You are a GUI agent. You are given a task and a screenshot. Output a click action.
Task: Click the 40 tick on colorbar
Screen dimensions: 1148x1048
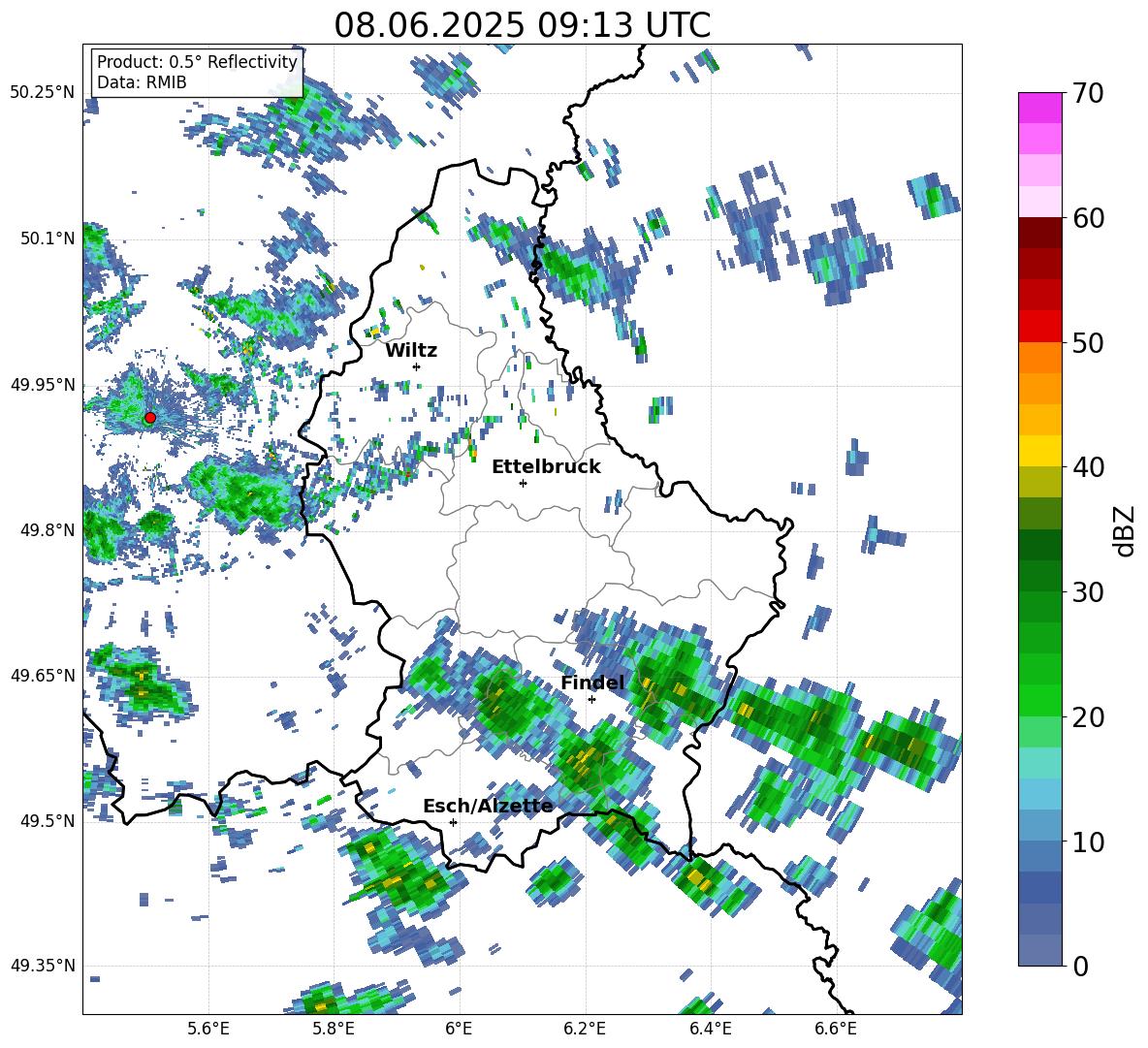point(1088,467)
